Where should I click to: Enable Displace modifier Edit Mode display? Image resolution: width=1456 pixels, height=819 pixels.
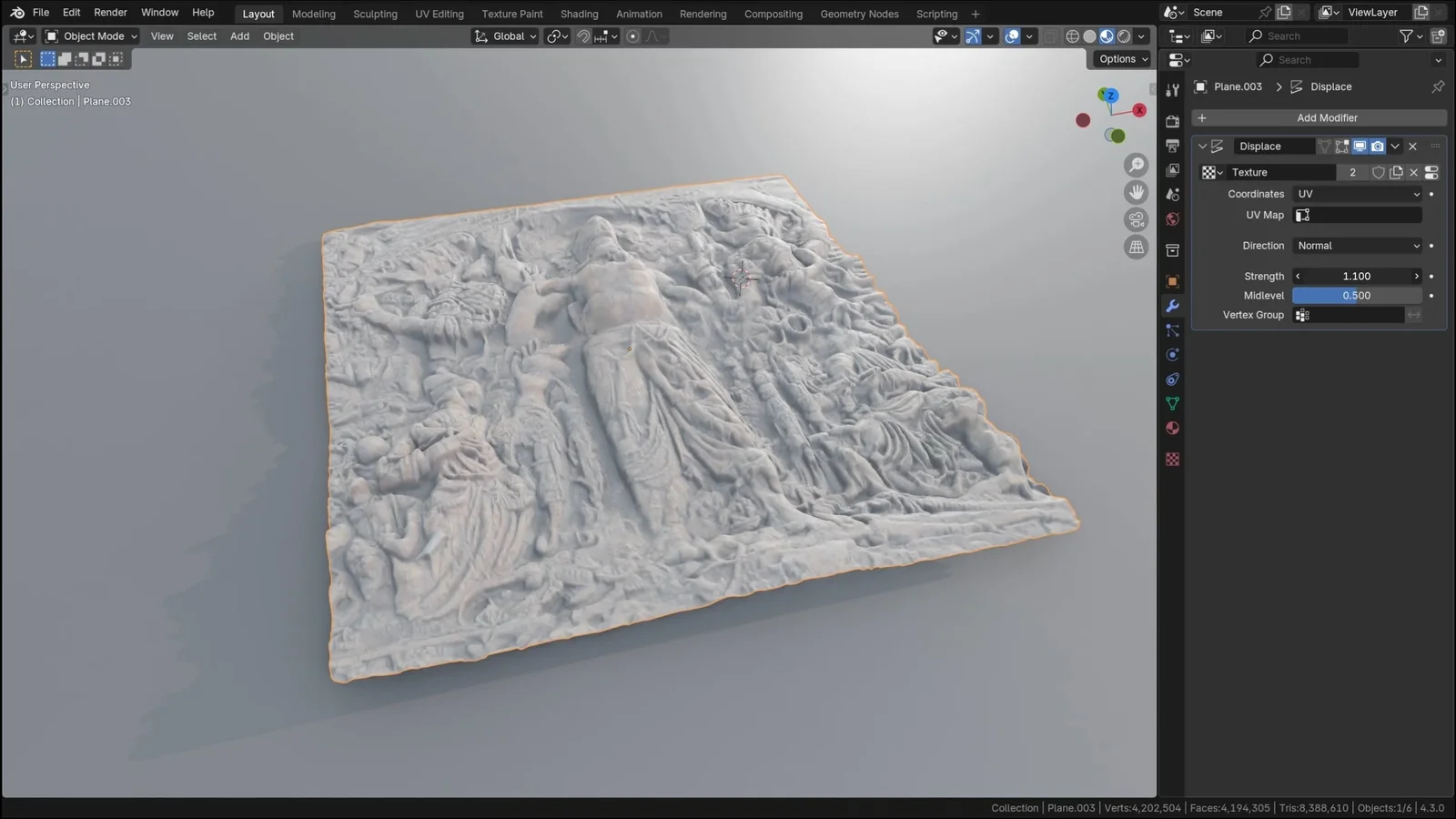[1341, 146]
